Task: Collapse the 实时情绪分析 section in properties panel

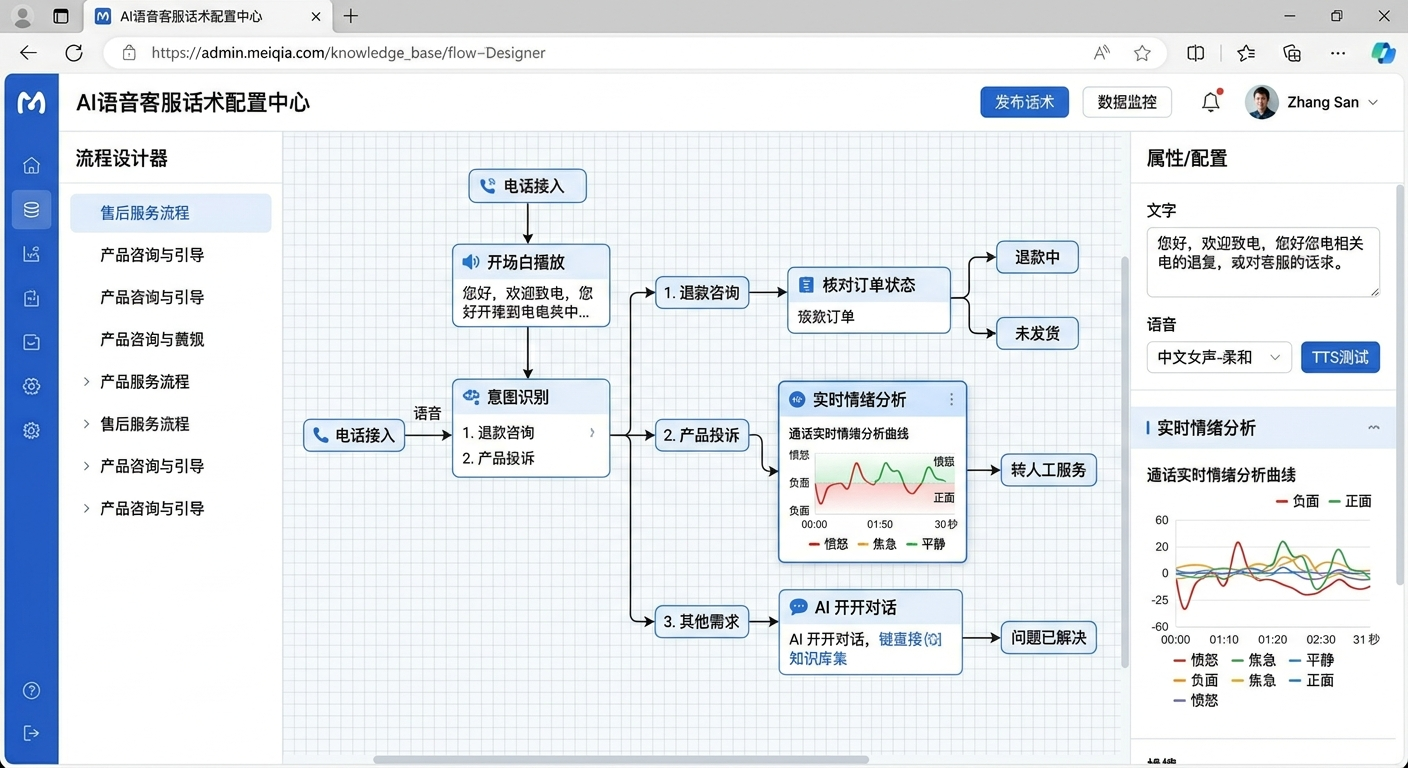Action: (x=1374, y=428)
